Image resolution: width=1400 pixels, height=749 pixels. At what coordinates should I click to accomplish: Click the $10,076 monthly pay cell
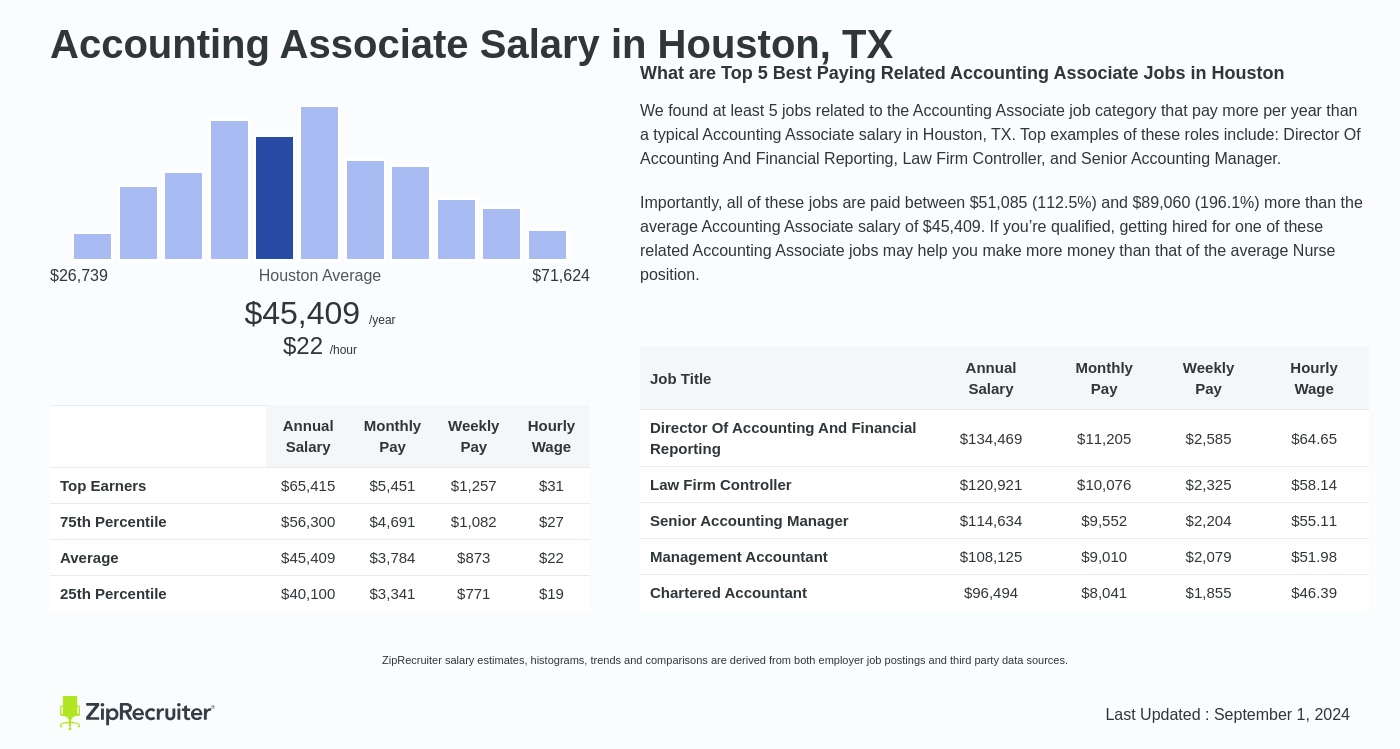1104,485
